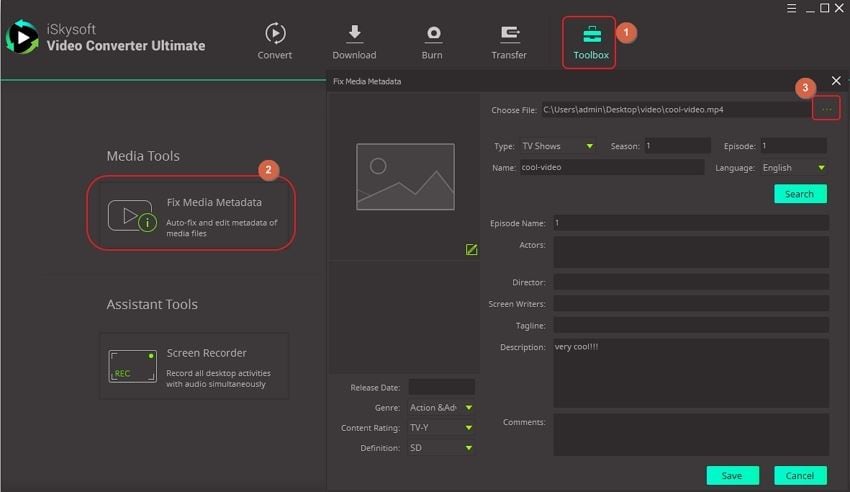Click the Search button
The image size is (850, 492).
800,194
